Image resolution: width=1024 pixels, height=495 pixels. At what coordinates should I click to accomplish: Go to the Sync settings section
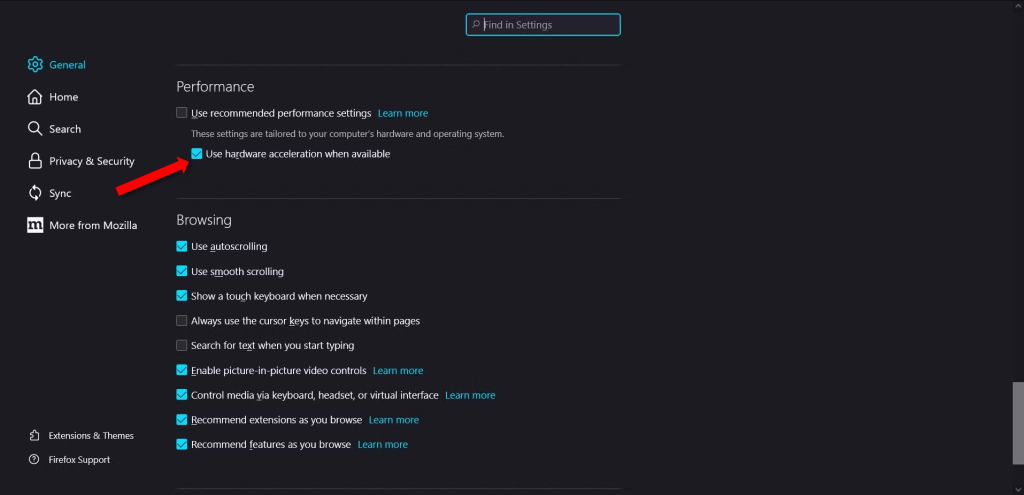pyautogui.click(x=60, y=193)
